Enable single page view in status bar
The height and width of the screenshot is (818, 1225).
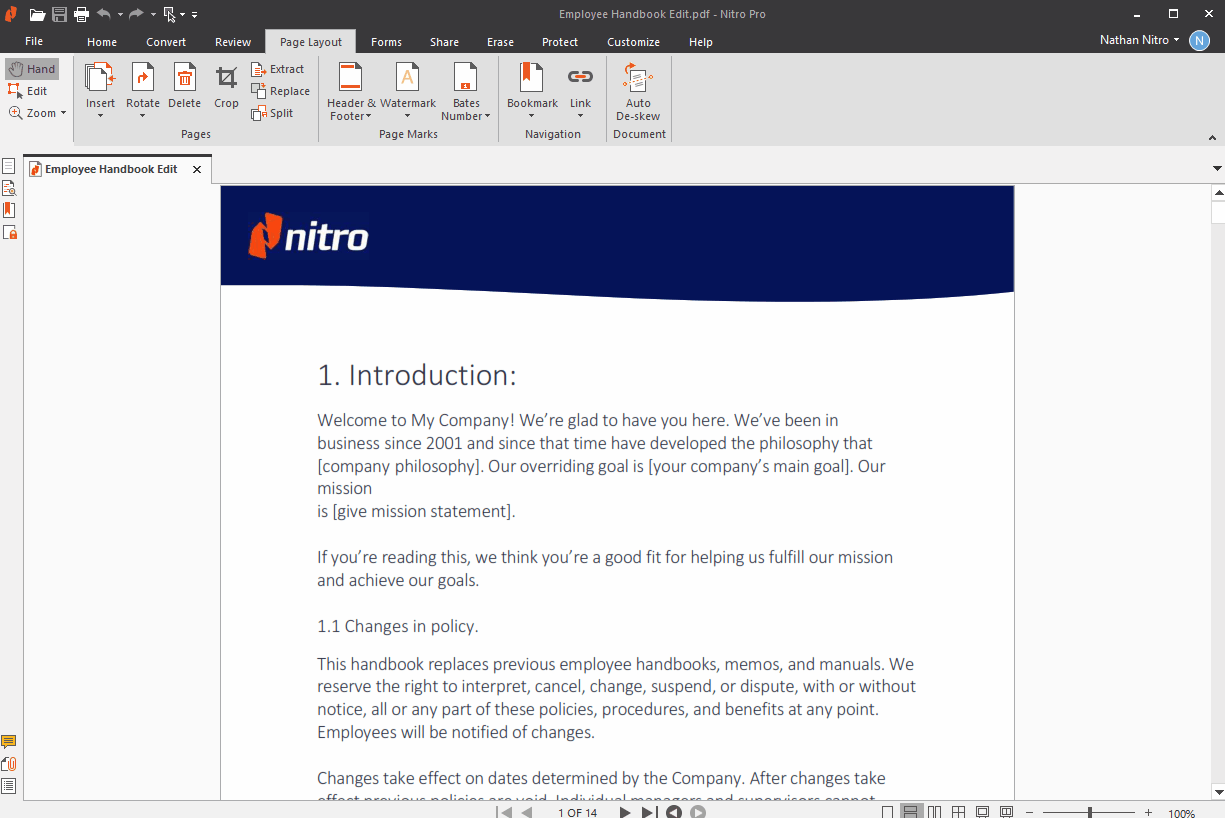(x=887, y=812)
